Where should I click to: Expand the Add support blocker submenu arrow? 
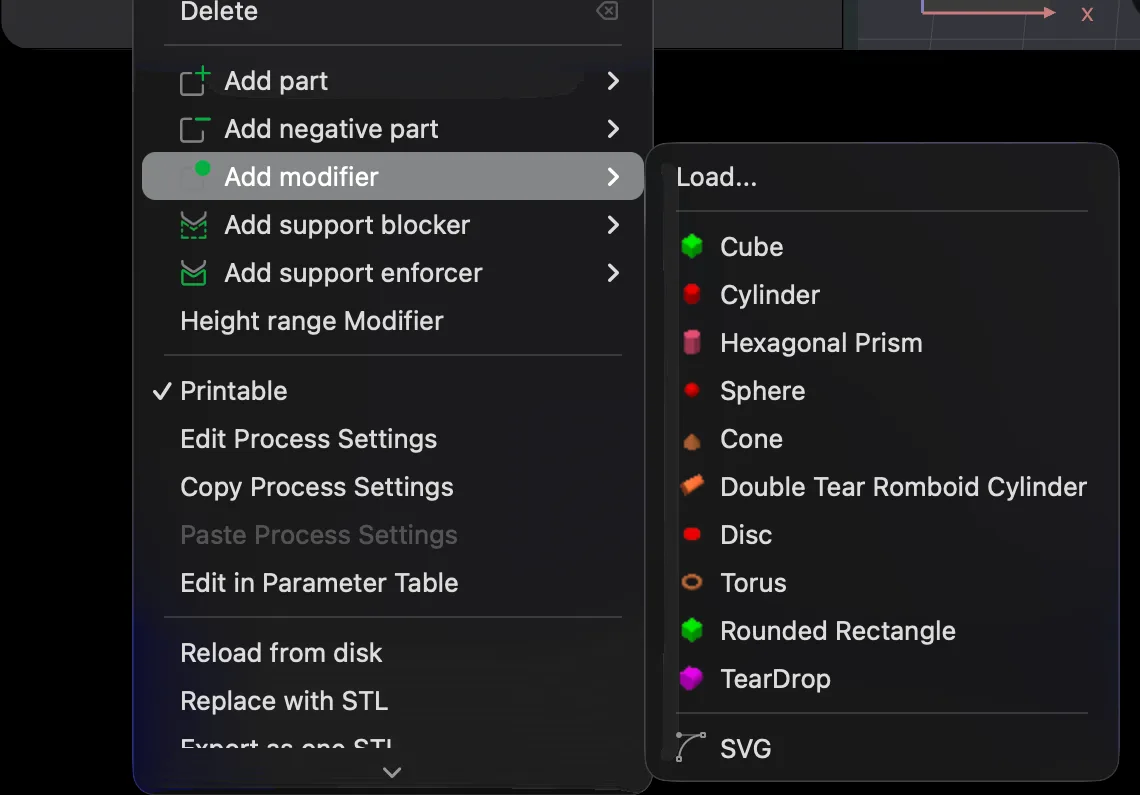pos(613,225)
